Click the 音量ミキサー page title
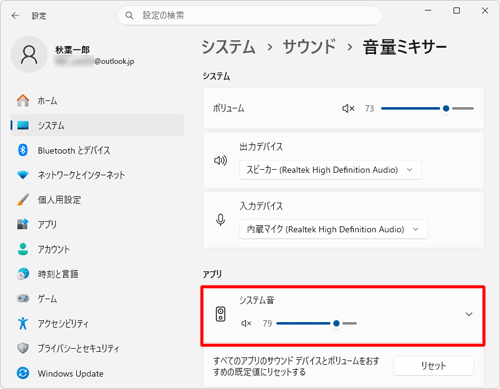This screenshot has width=500, height=389. [x=405, y=47]
